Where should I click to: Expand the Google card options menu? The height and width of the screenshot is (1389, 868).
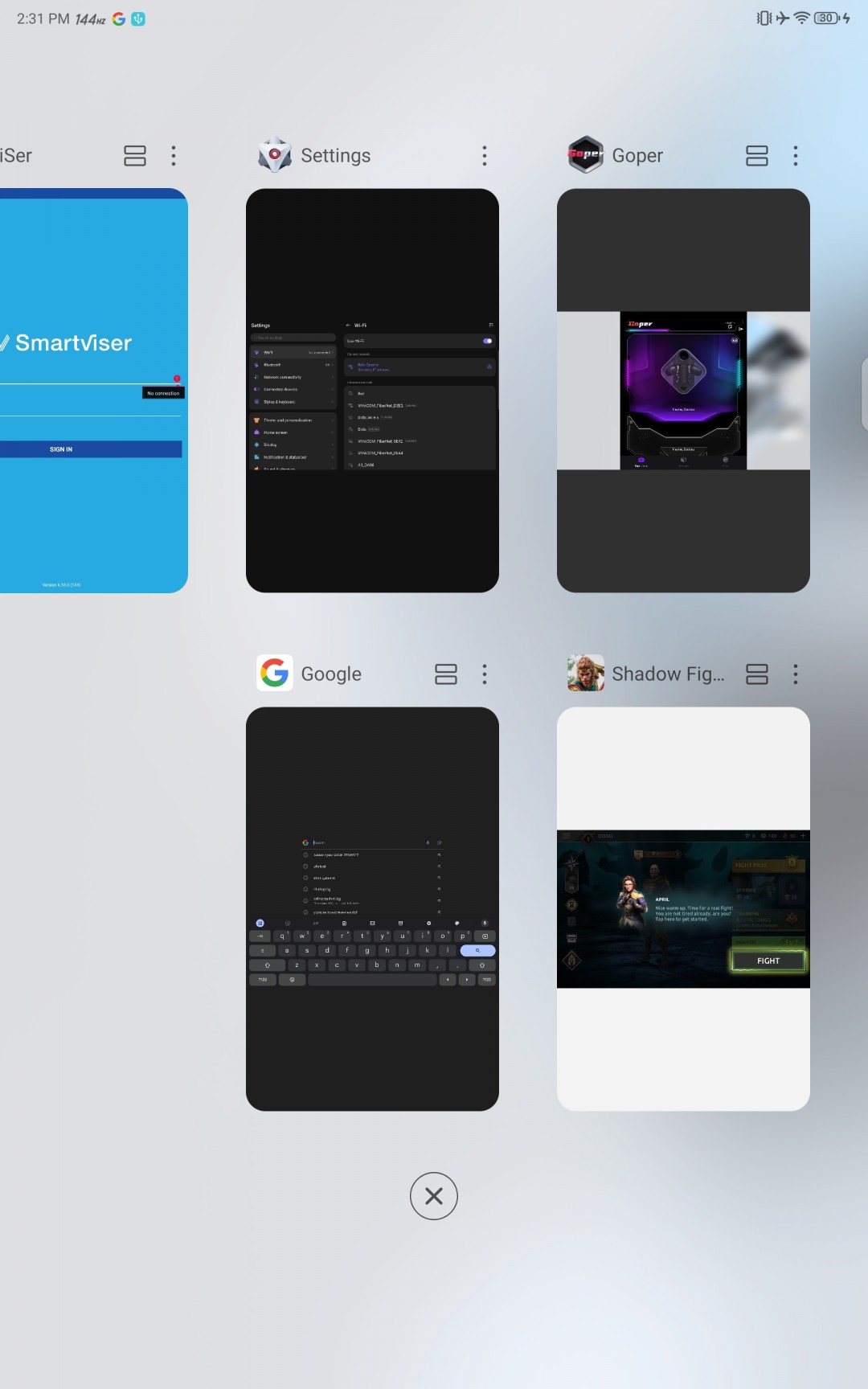485,674
